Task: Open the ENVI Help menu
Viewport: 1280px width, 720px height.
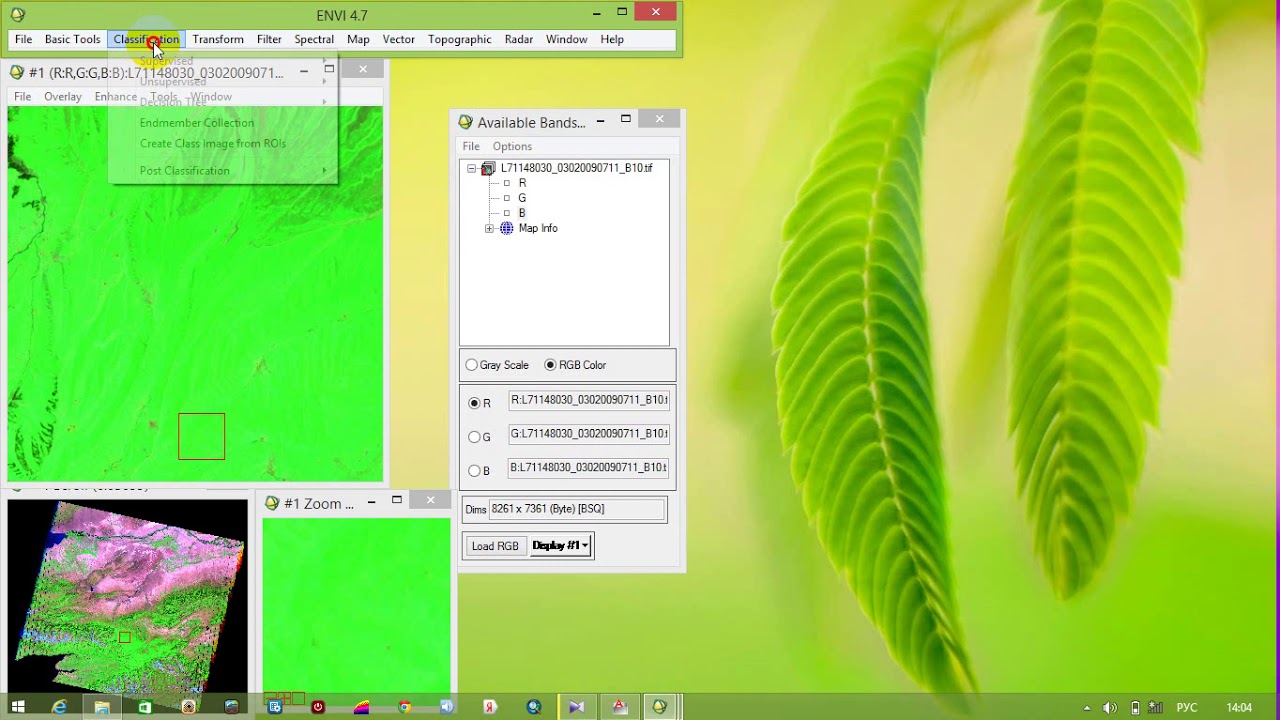Action: 612,39
